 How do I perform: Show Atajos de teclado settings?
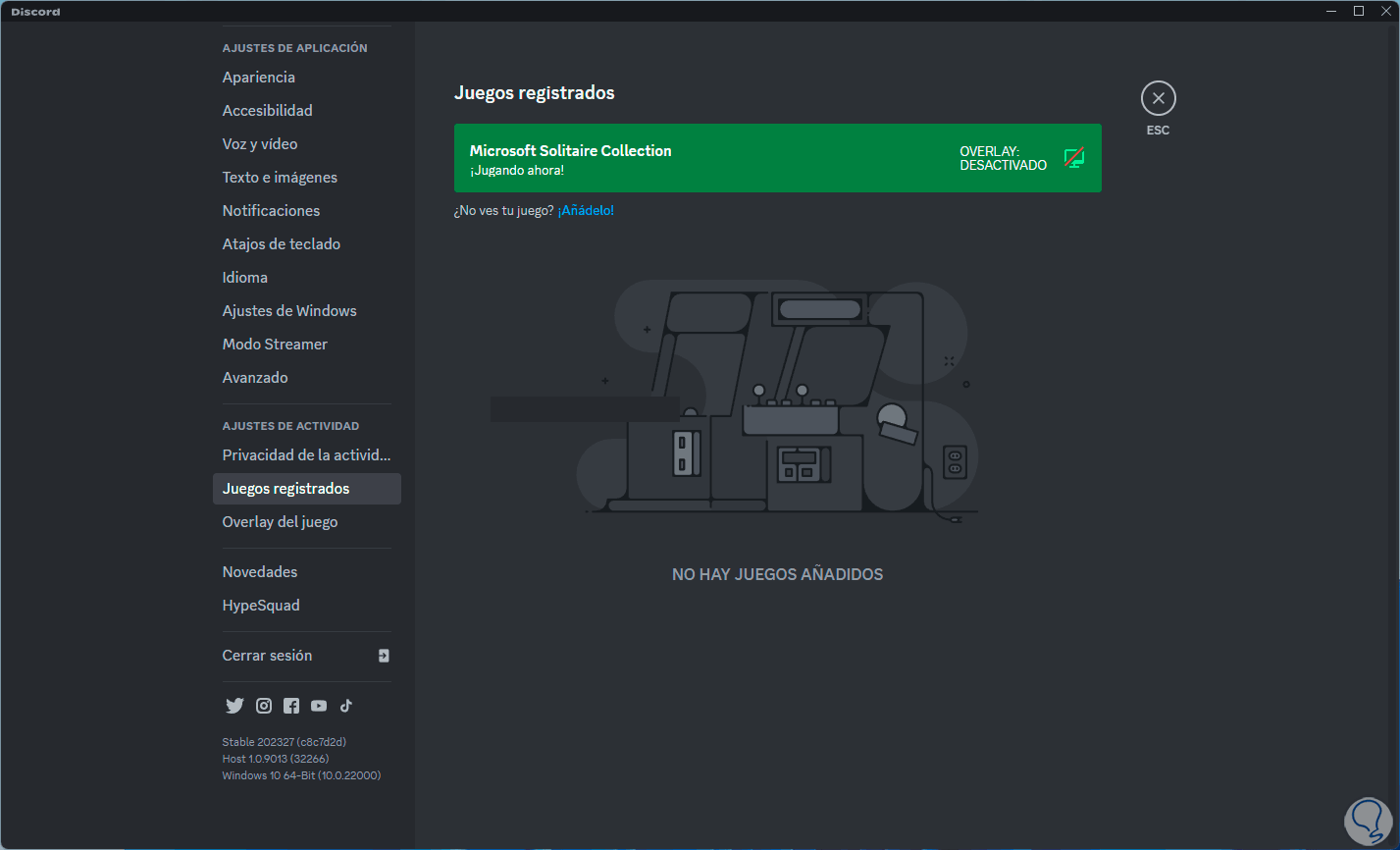(306, 244)
